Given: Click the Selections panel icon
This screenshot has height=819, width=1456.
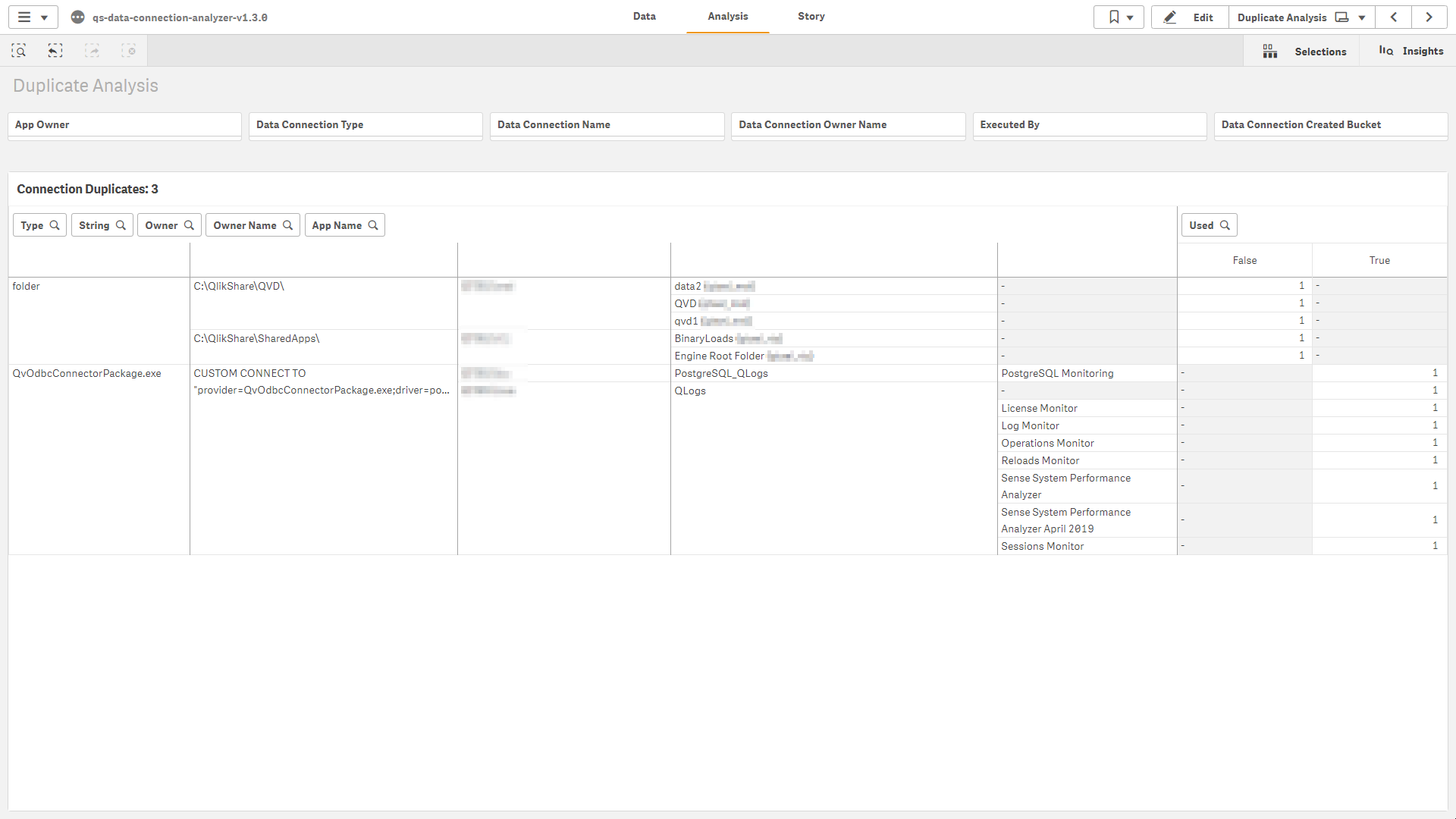Looking at the screenshot, I should click(1269, 51).
